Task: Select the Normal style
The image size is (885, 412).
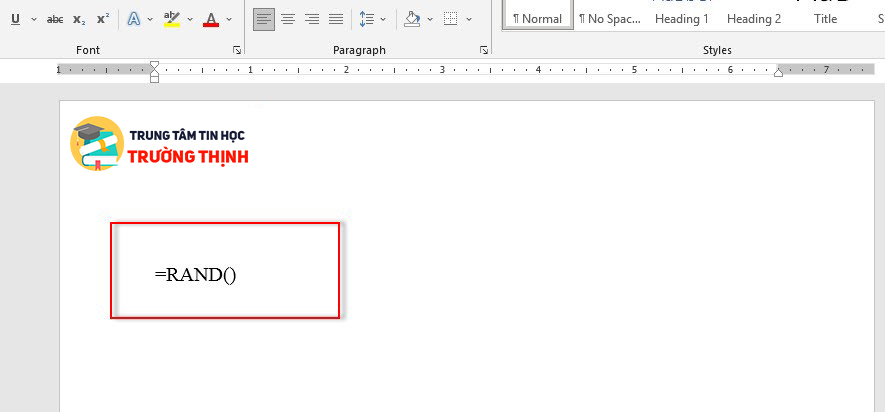Action: [537, 16]
